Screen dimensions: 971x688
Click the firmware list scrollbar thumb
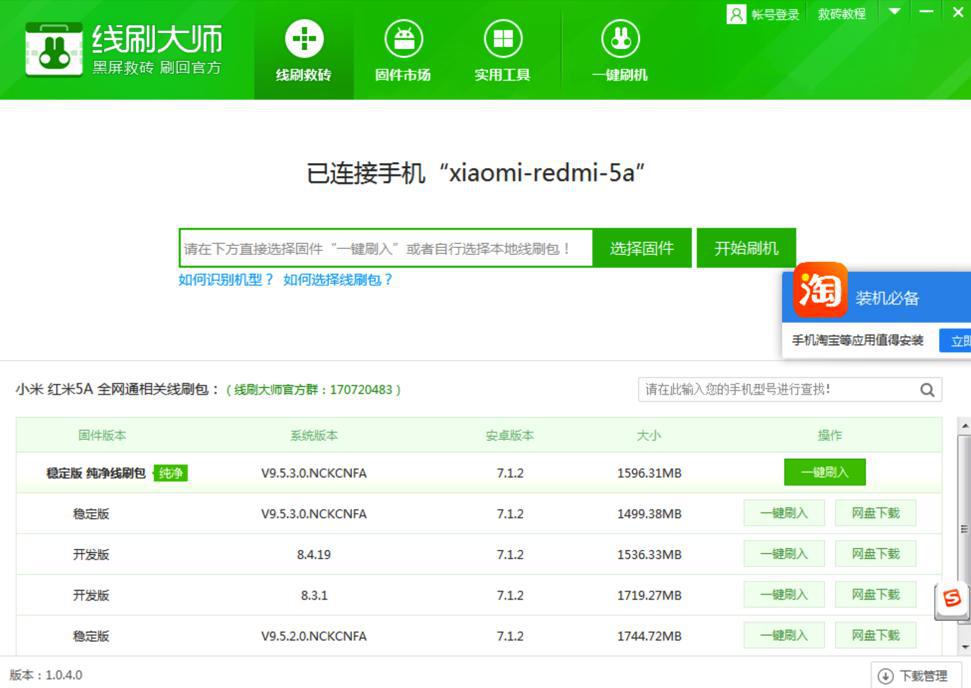964,529
